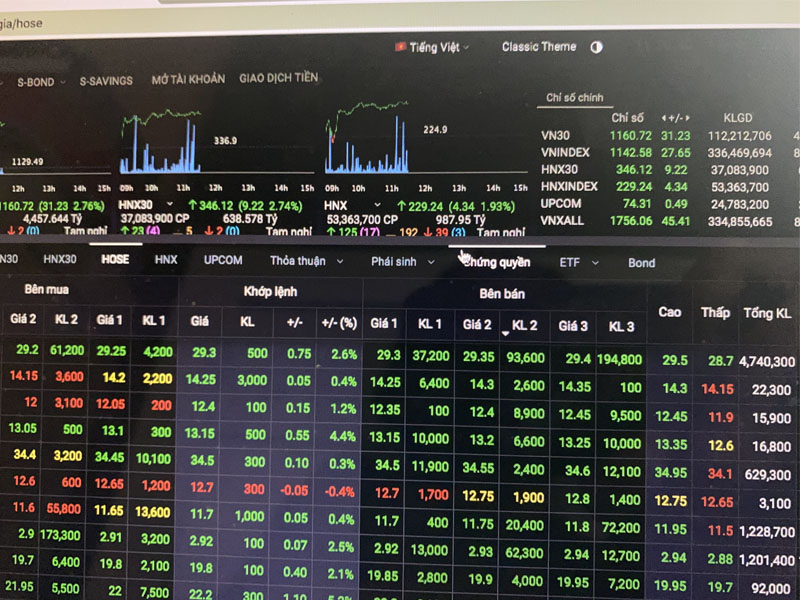Click the browser address bar URL
Viewport: 800px width, 600px height.
click(21, 23)
